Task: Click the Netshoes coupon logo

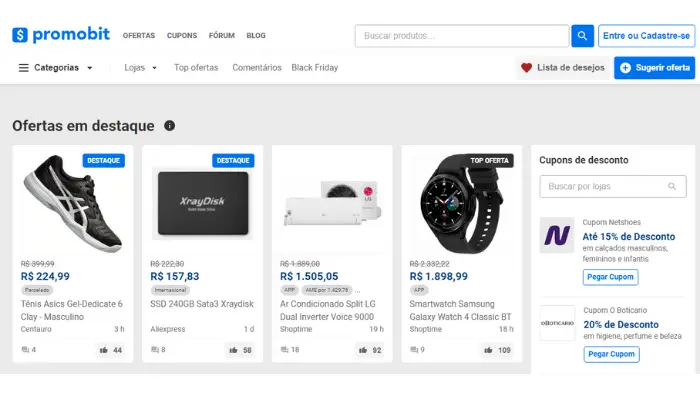Action: tap(557, 236)
